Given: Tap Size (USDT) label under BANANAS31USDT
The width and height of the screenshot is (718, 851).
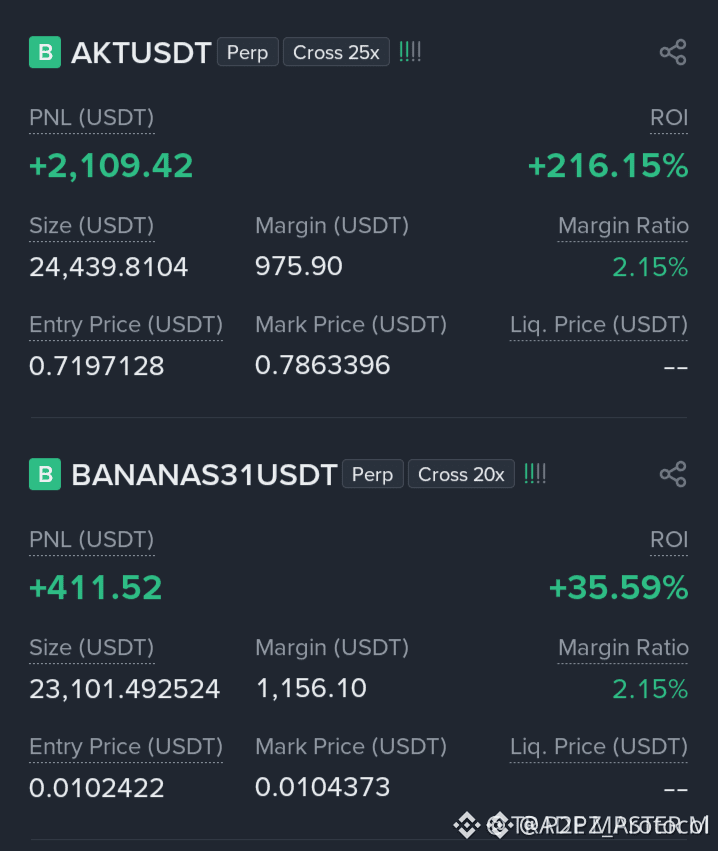Looking at the screenshot, I should click(x=92, y=647).
